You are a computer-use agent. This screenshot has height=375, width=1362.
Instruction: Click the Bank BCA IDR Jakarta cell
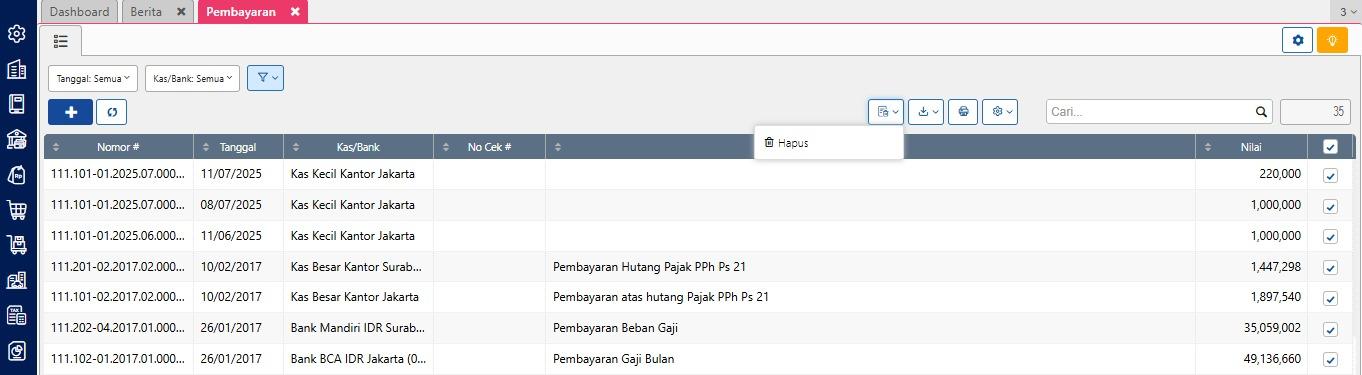pos(358,360)
